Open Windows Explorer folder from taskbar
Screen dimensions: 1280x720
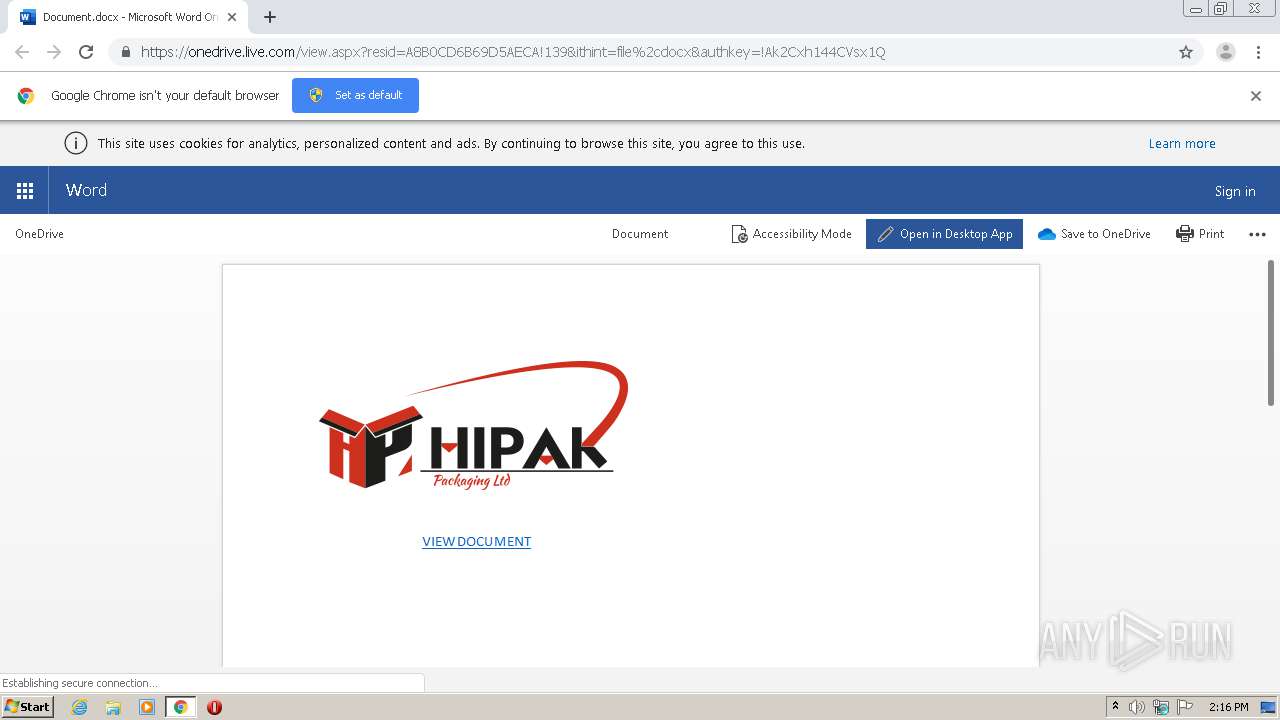(x=113, y=707)
